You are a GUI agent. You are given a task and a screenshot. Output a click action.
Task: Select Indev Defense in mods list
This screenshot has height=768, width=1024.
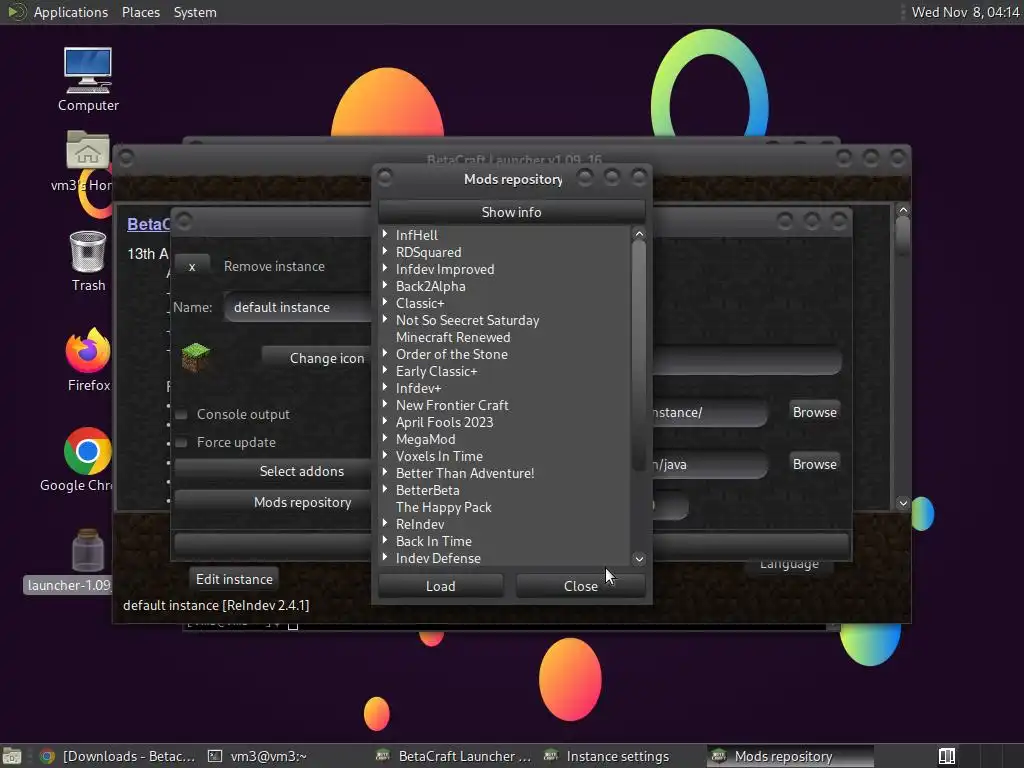pos(438,558)
